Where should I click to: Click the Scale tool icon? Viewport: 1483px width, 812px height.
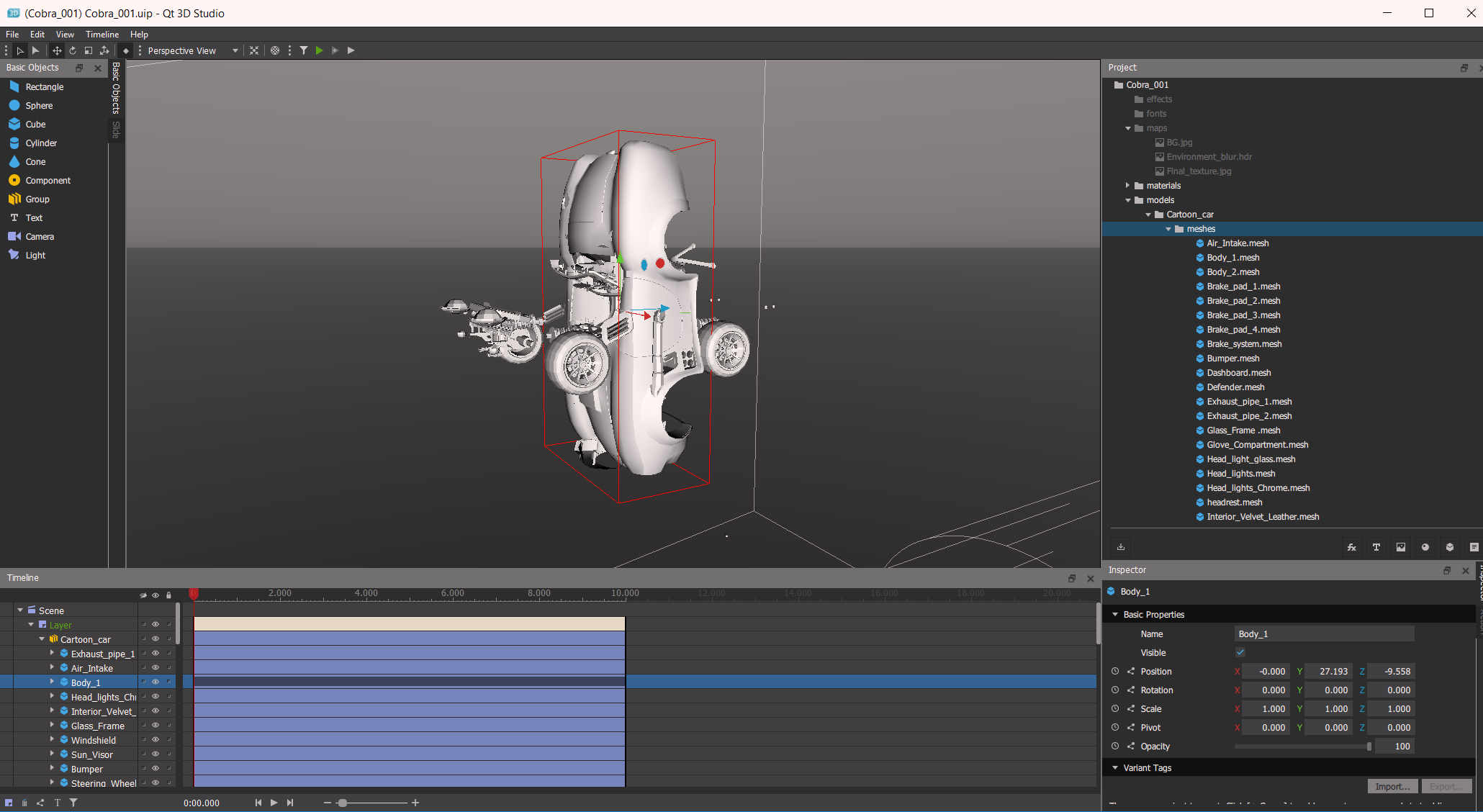pyautogui.click(x=89, y=50)
